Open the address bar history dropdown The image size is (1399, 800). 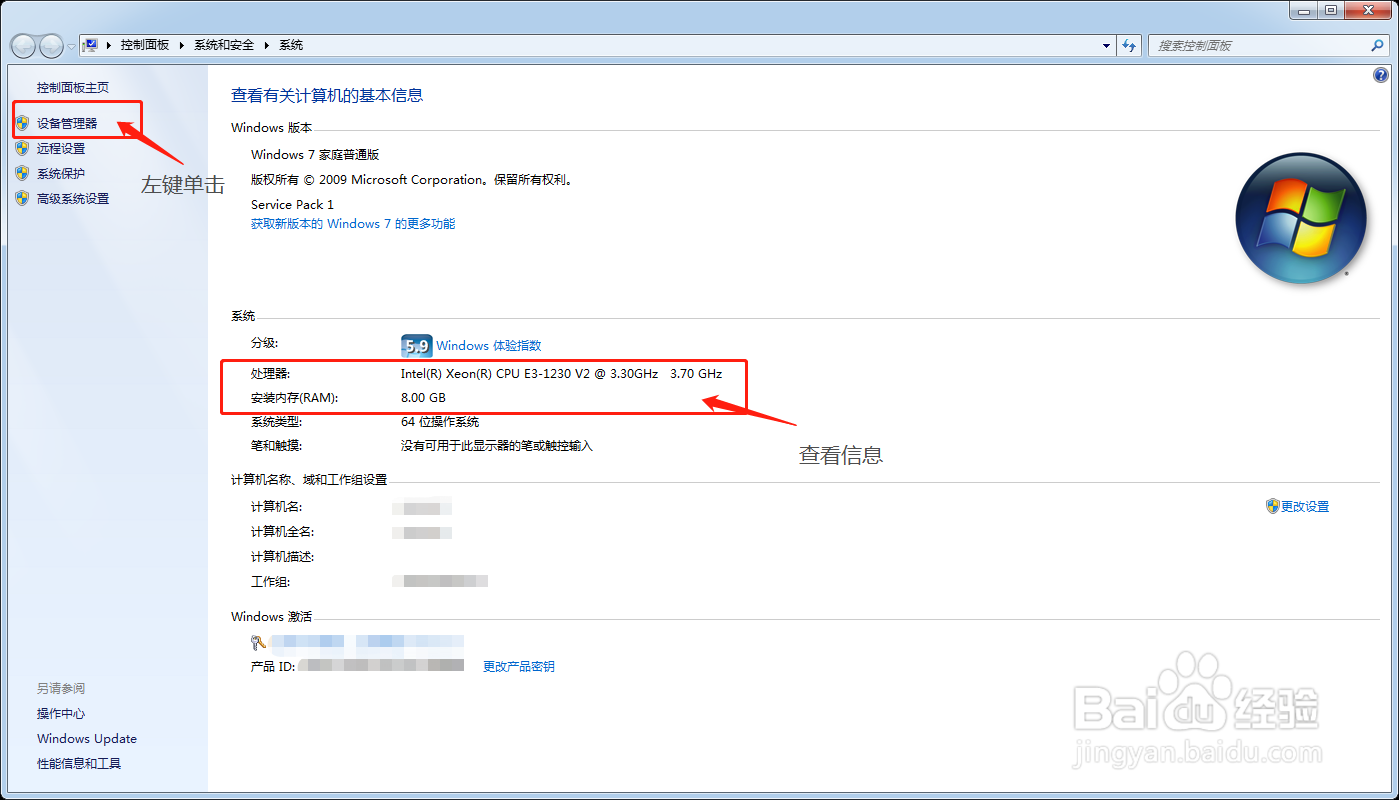1106,45
